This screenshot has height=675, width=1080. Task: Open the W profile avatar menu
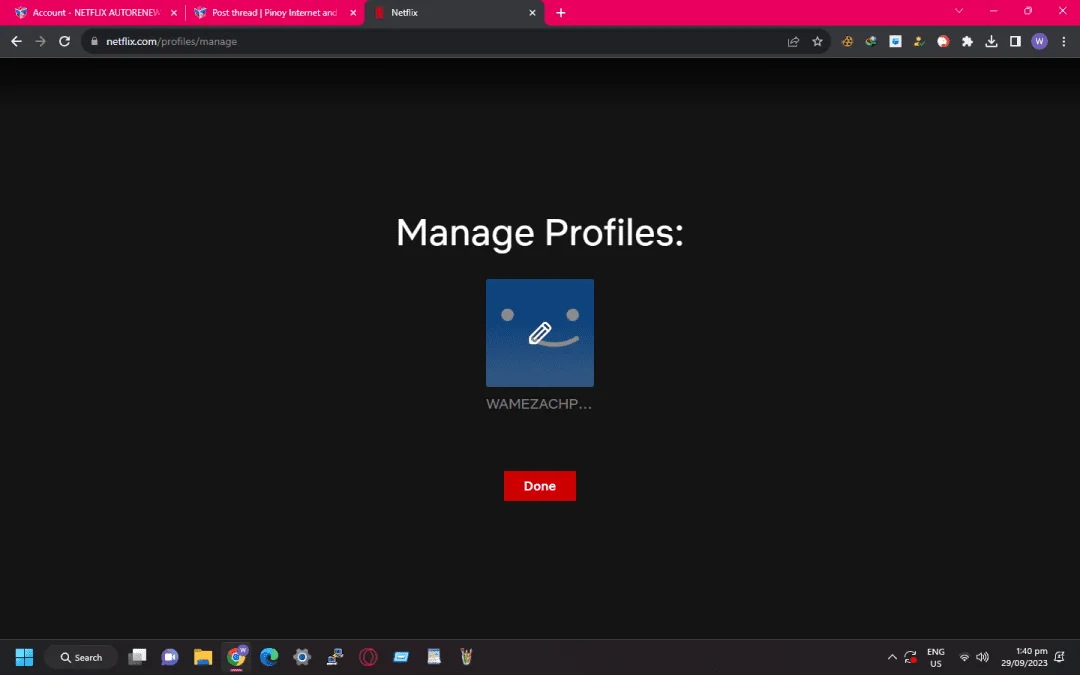[x=1039, y=41]
